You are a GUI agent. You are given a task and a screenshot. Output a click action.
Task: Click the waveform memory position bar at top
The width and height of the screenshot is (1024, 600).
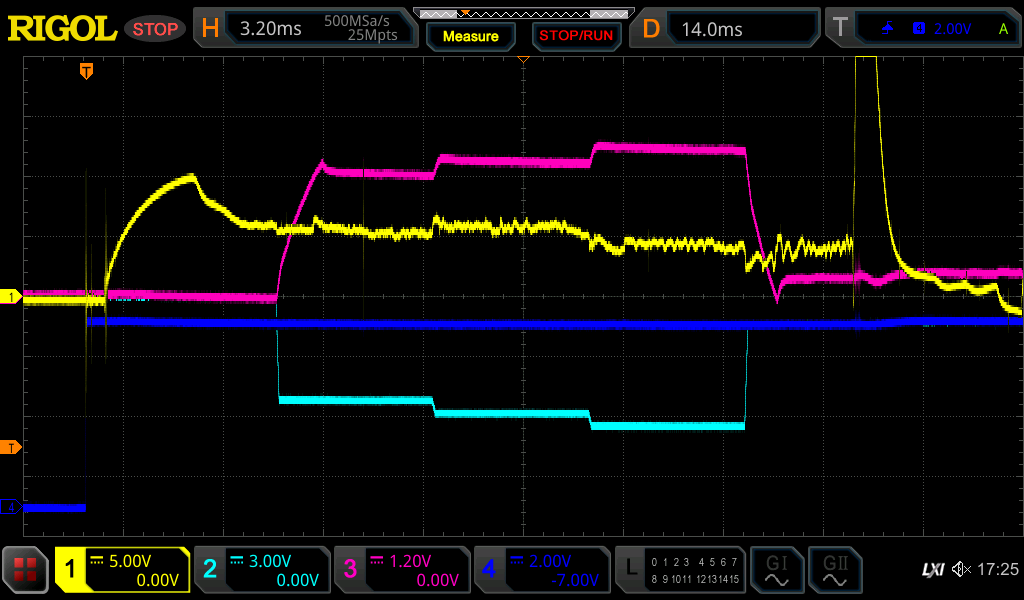click(522, 13)
